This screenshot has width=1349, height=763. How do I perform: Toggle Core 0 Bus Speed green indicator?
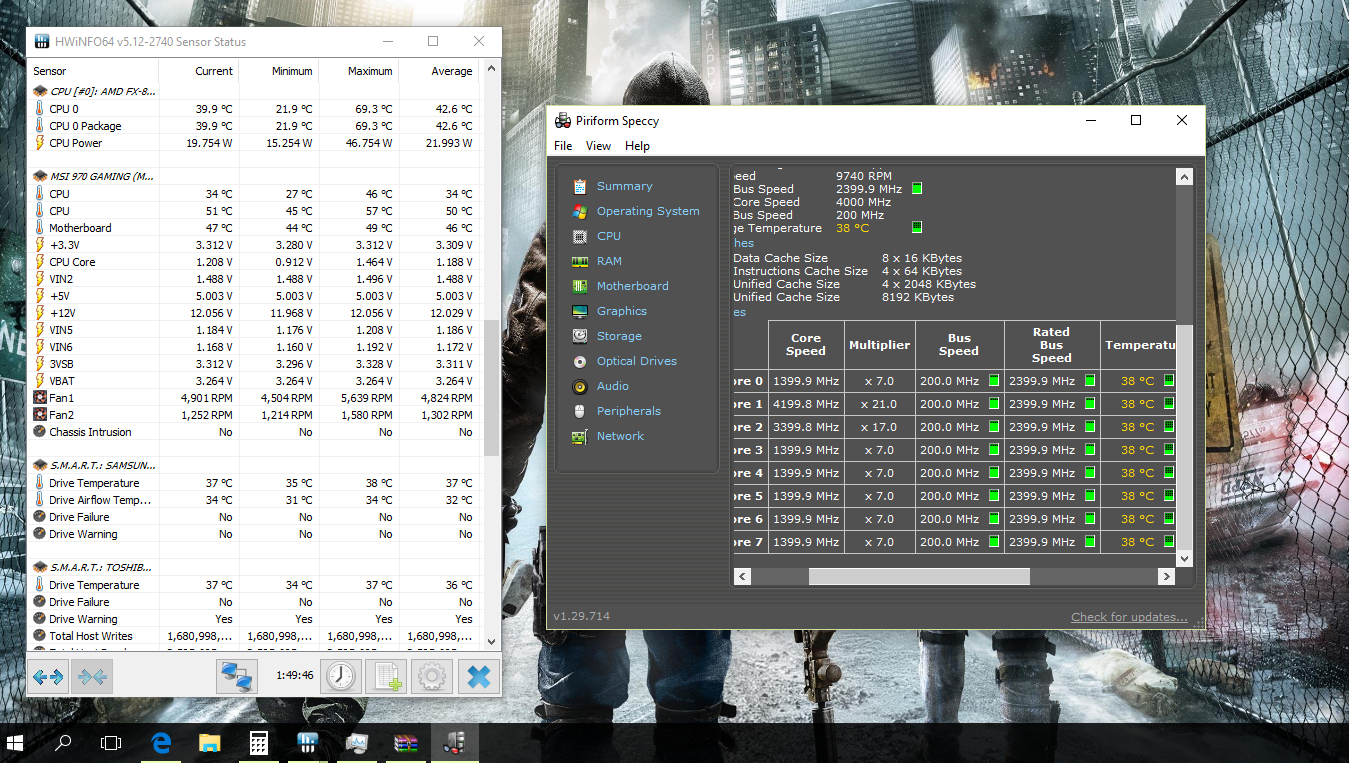tap(994, 381)
